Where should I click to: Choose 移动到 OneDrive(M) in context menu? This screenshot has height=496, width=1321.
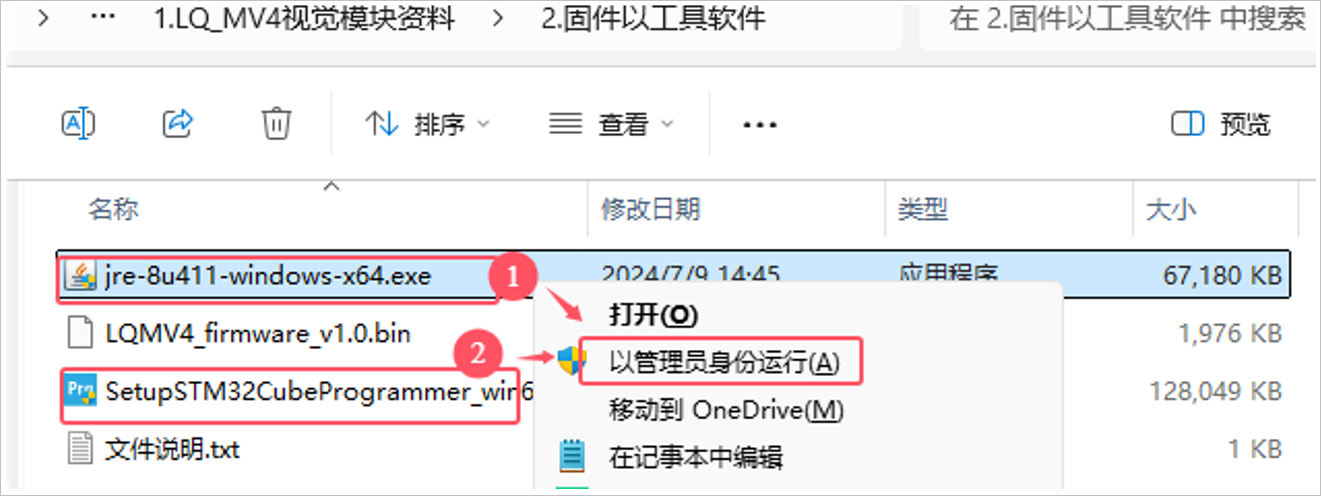point(726,410)
